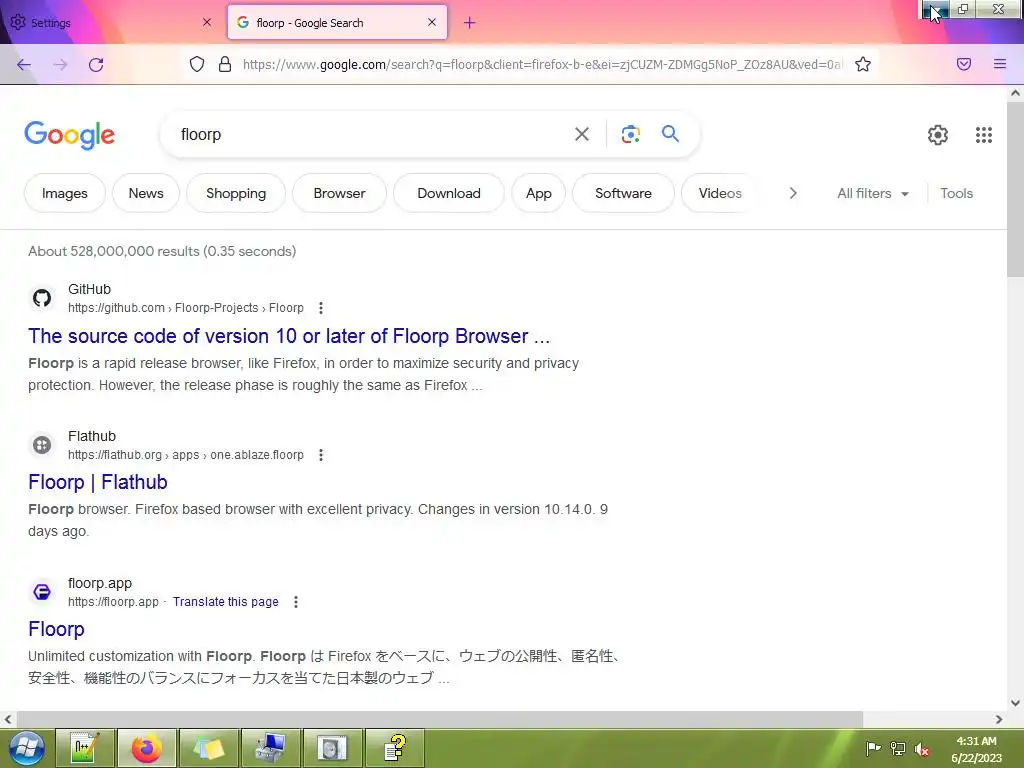Close the Settings tab

click(x=207, y=22)
